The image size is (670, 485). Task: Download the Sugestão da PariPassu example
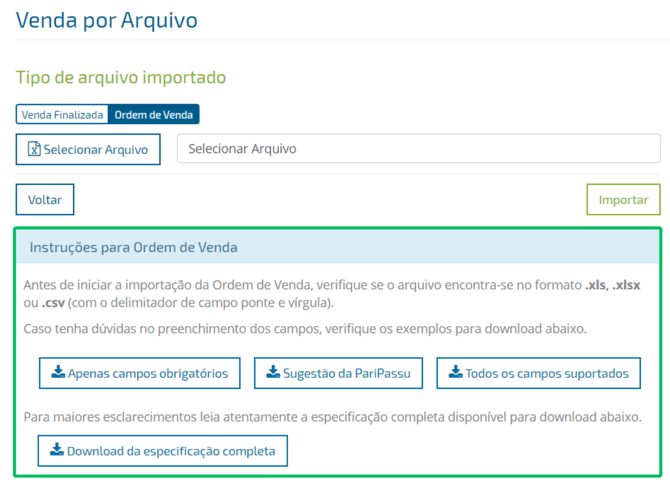click(x=339, y=374)
